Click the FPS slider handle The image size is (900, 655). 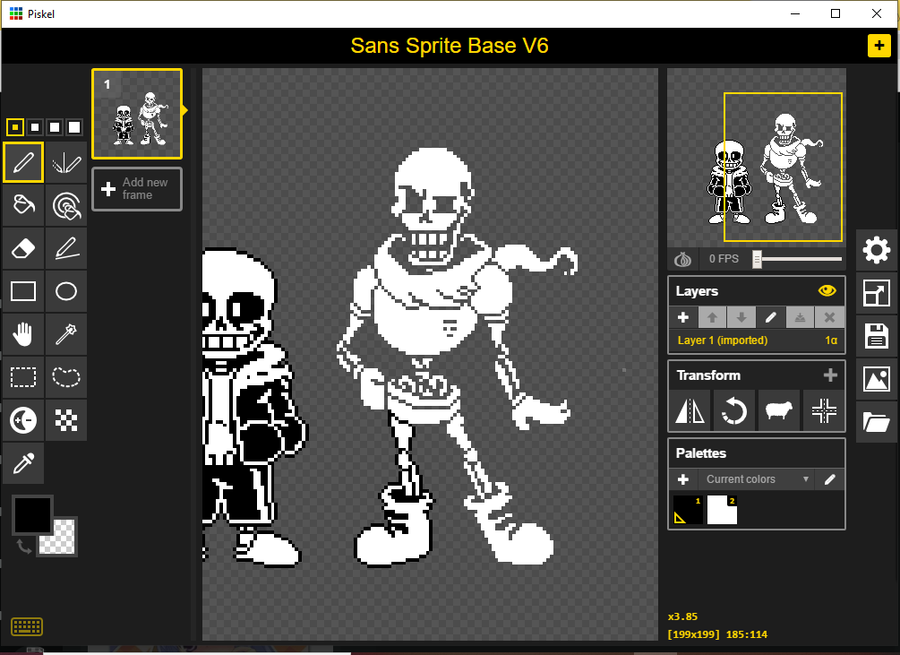click(x=757, y=259)
